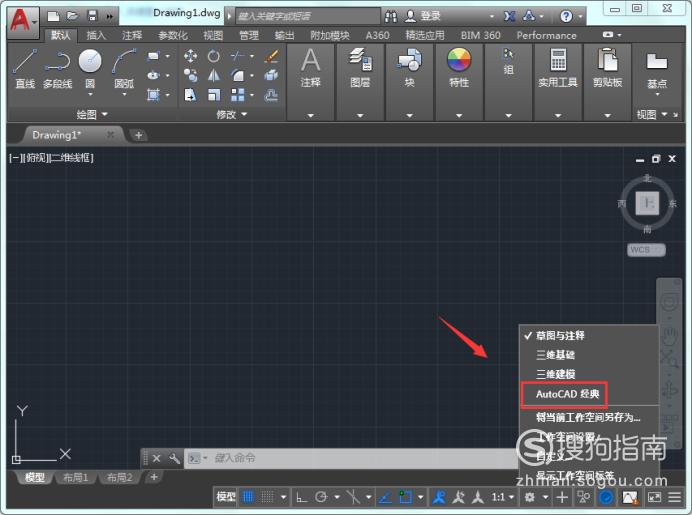Select AutoCAD 经典 workspace menu item
The height and width of the screenshot is (515, 692).
click(x=567, y=394)
